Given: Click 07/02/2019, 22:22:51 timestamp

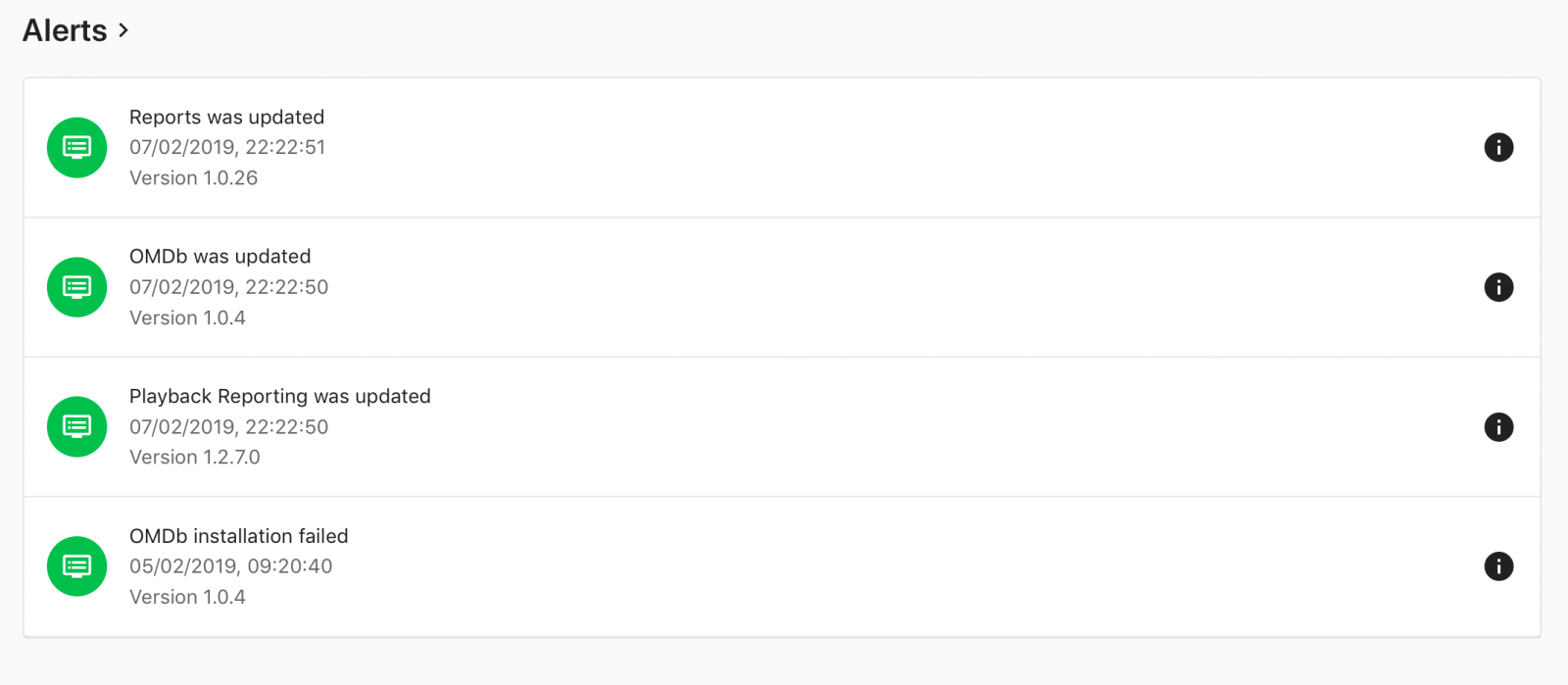Looking at the screenshot, I should tap(226, 147).
